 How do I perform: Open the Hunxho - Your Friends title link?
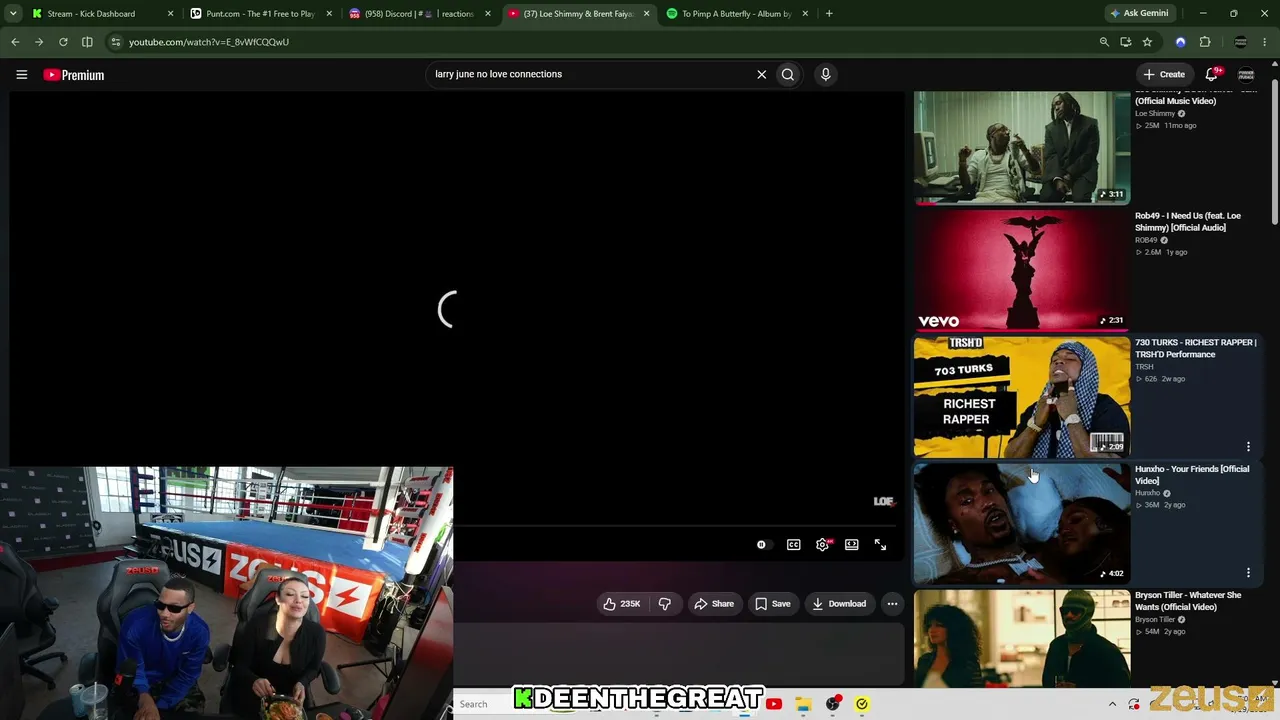pyautogui.click(x=1192, y=475)
